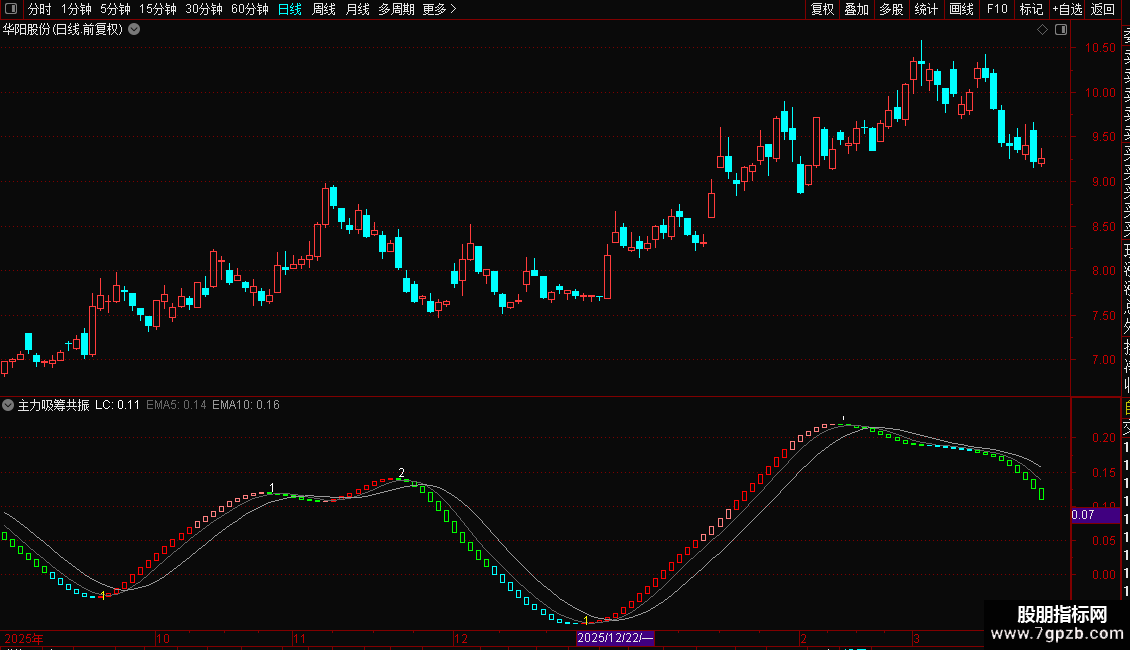Screen dimensions: 1130x650
Task: Add stock via +自选 button
Action: [x=1067, y=9]
